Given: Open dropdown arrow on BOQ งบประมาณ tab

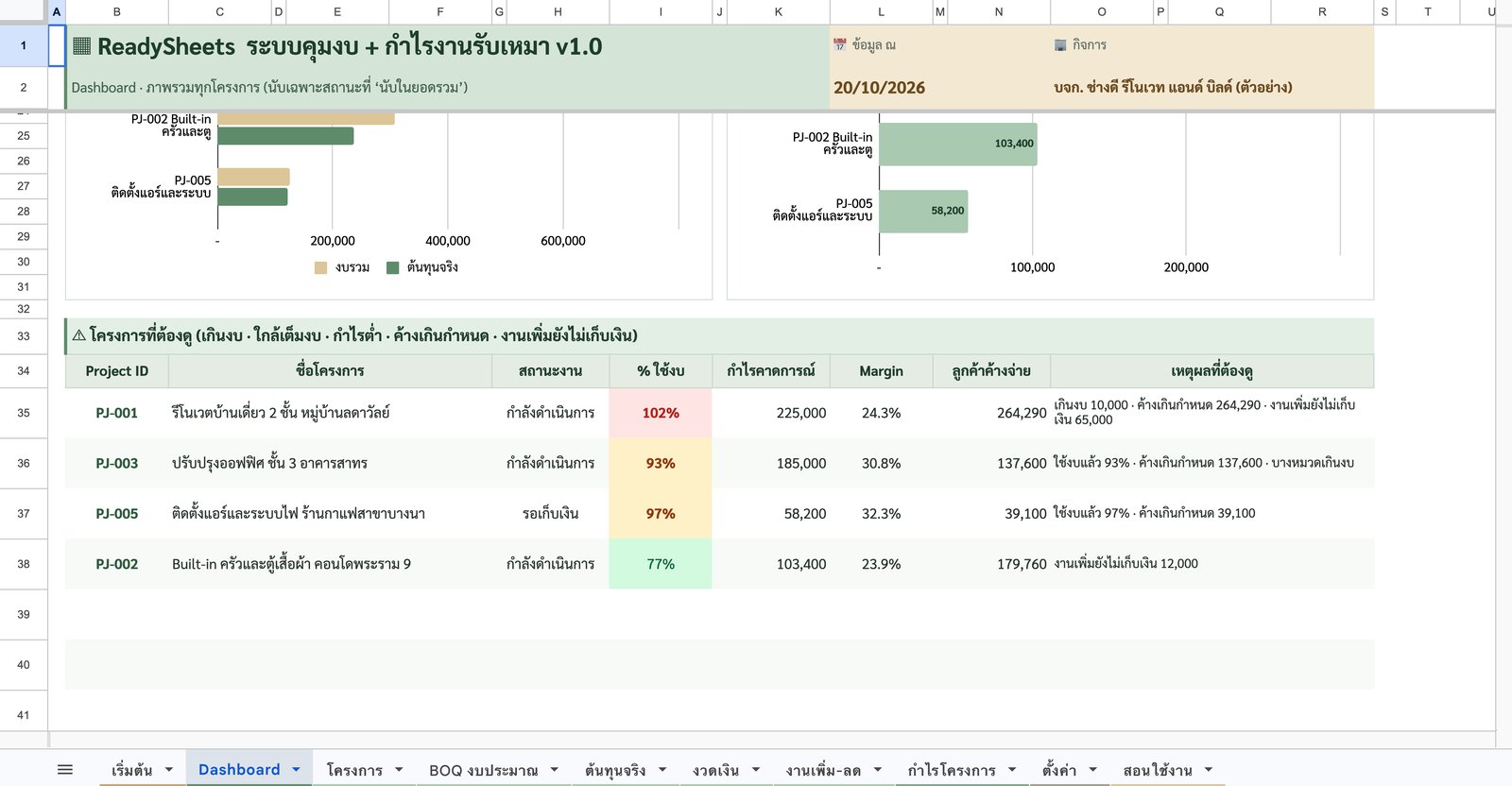Looking at the screenshot, I should pyautogui.click(x=554, y=770).
